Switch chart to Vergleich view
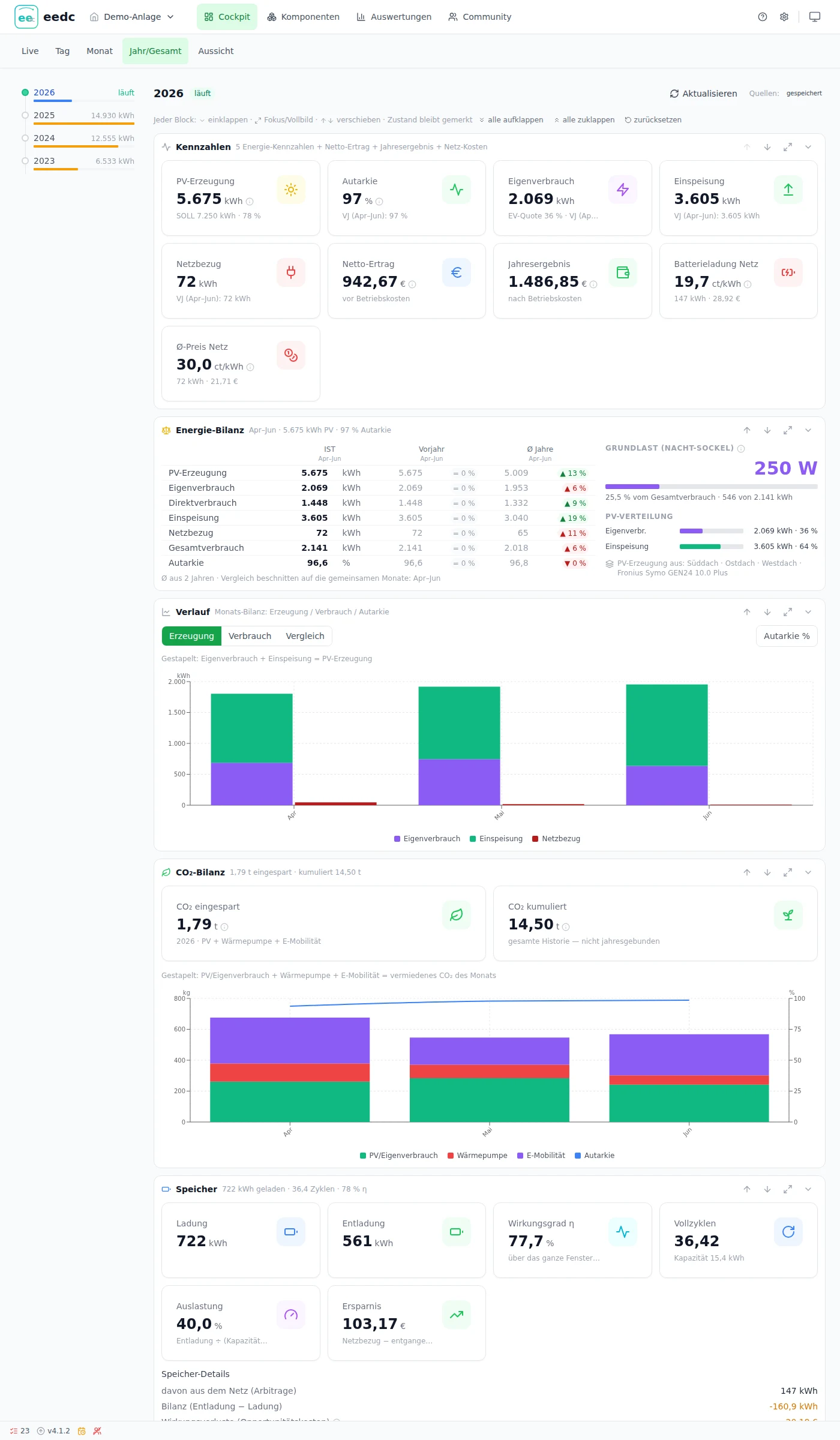Screen dimensions: 840x1440 point(305,636)
